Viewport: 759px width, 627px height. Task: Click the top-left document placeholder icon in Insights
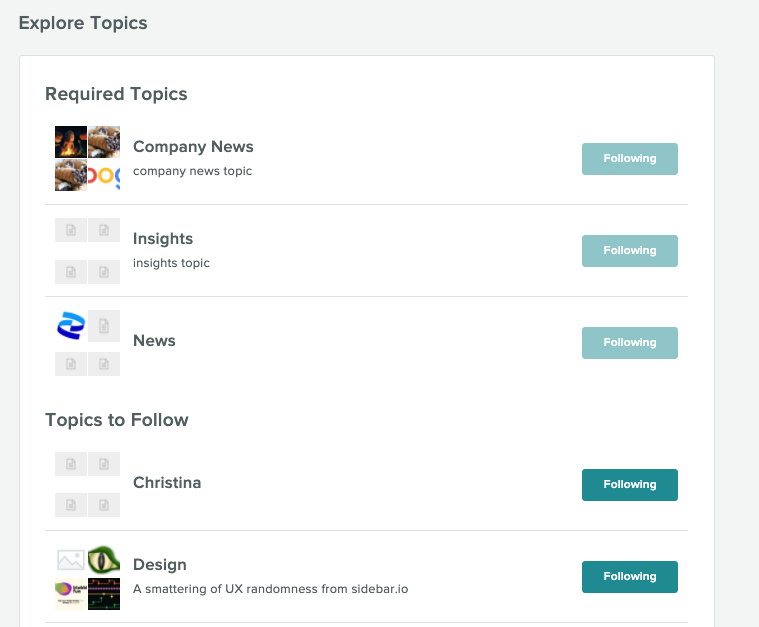tap(71, 230)
